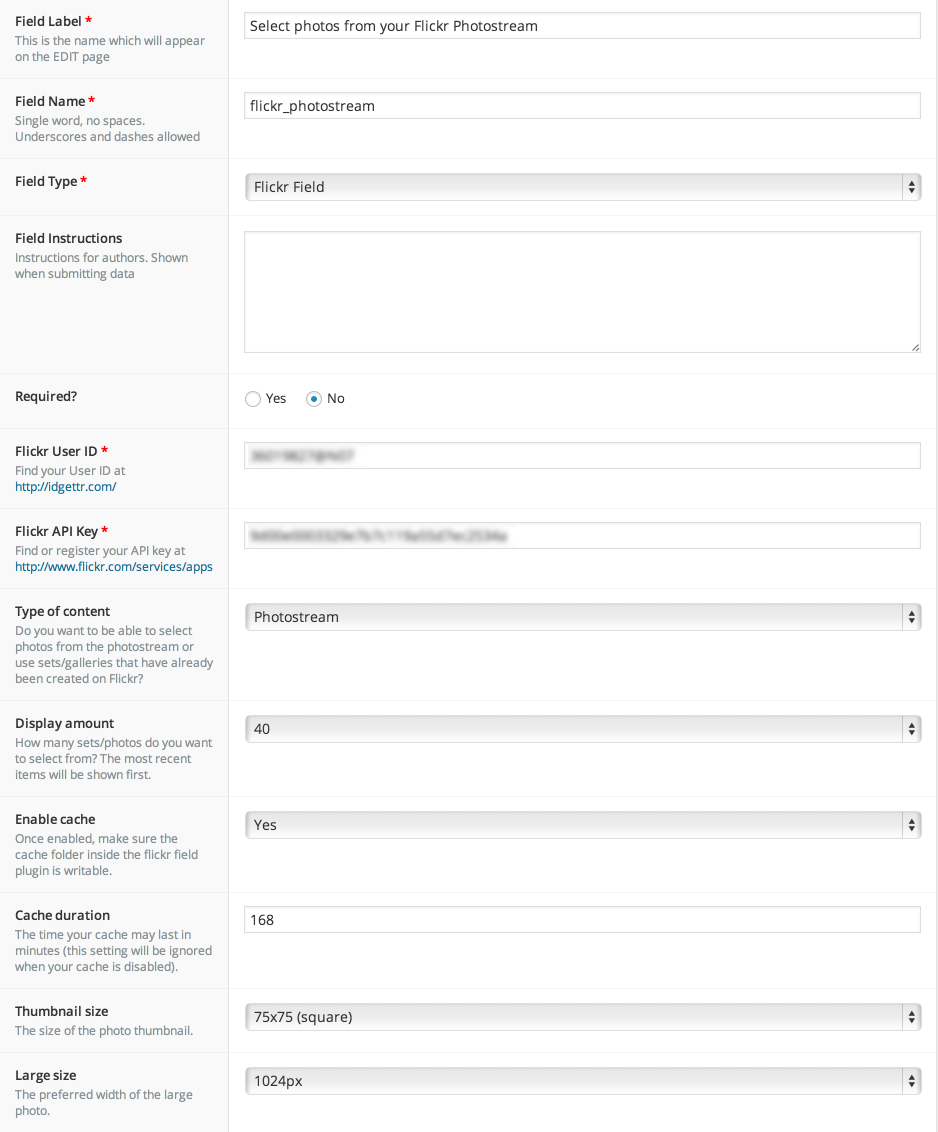
Task: Click the Flickr API Key input field
Action: click(x=582, y=536)
